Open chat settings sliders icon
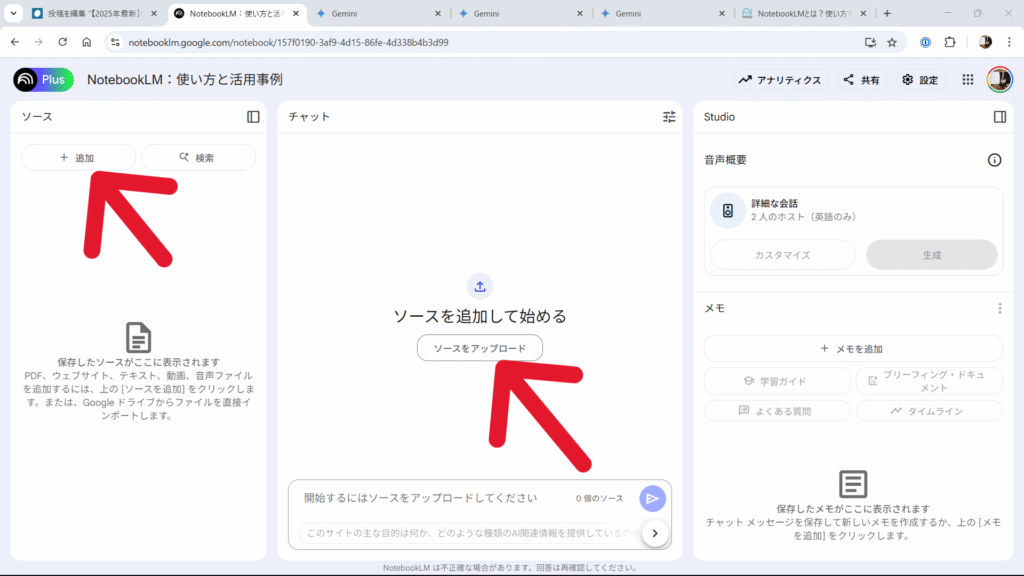This screenshot has height=576, width=1024. [x=669, y=117]
